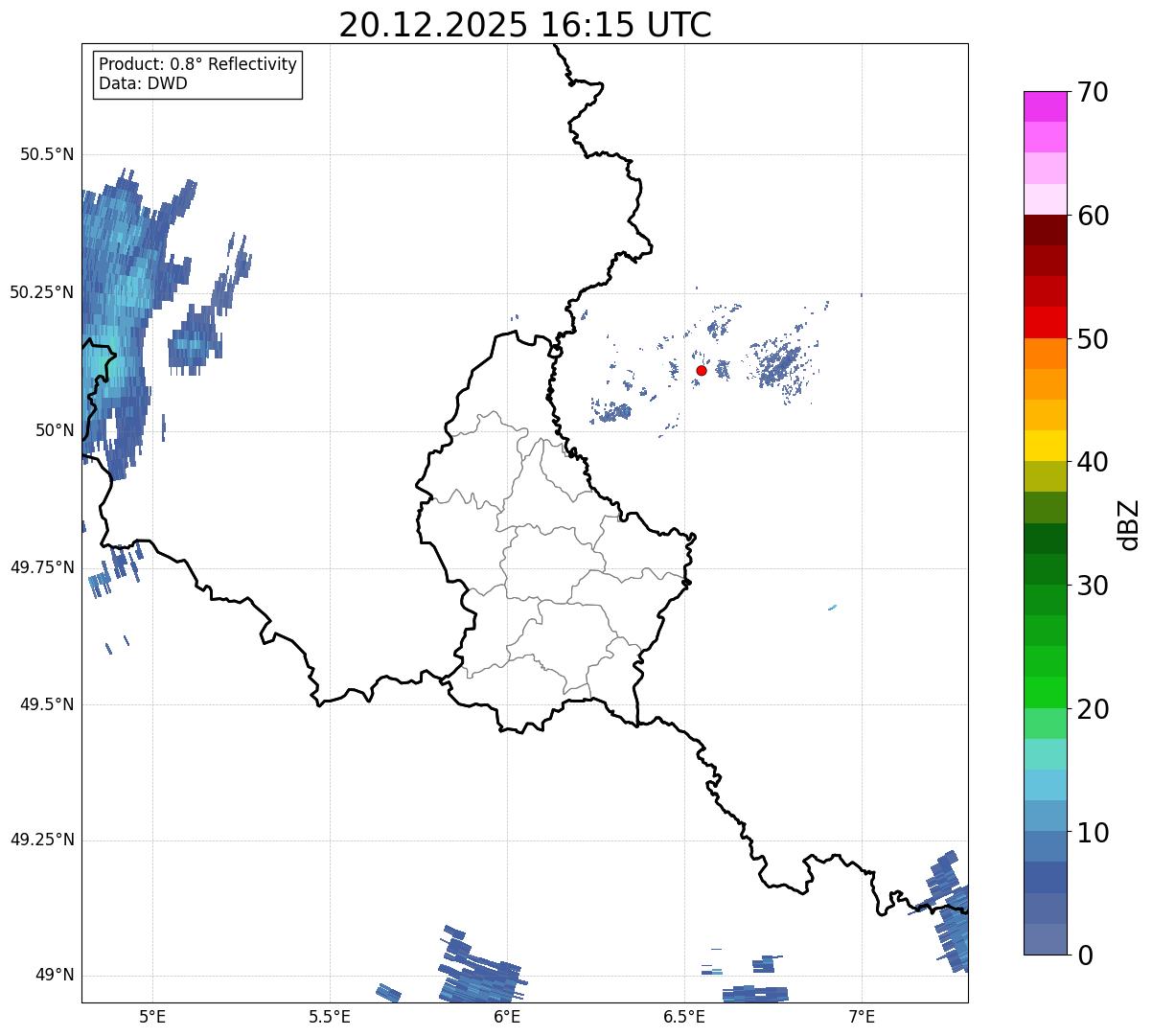The image size is (1152, 1036).
Task: Click the "Data: DWD" text
Action: 143,83
